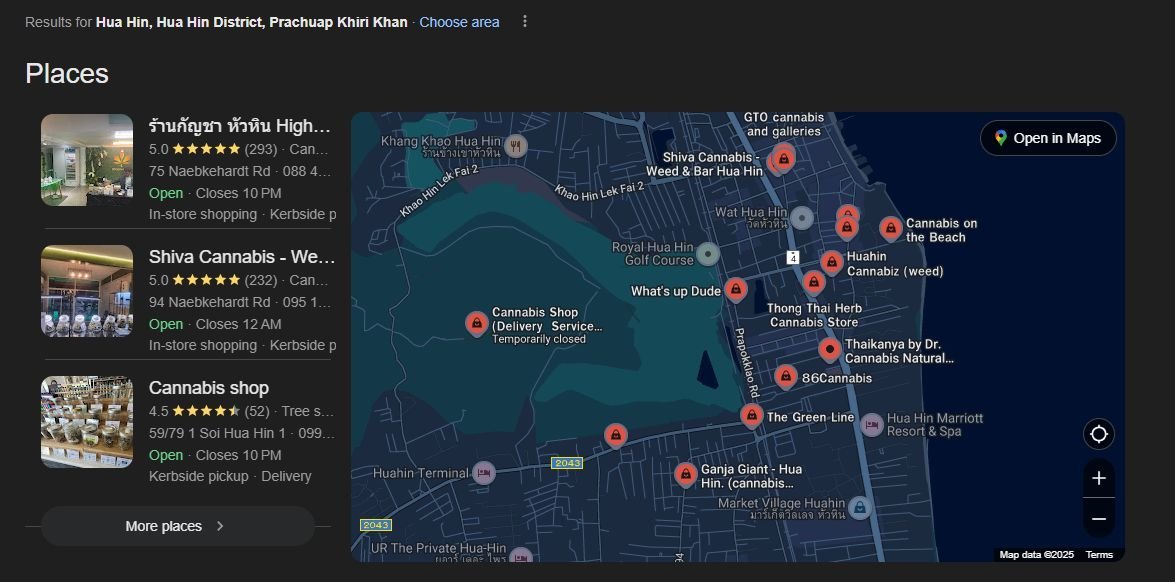1175x582 pixels.
Task: Select the Royal Hua Hin Golf Course marker
Action: click(708, 254)
